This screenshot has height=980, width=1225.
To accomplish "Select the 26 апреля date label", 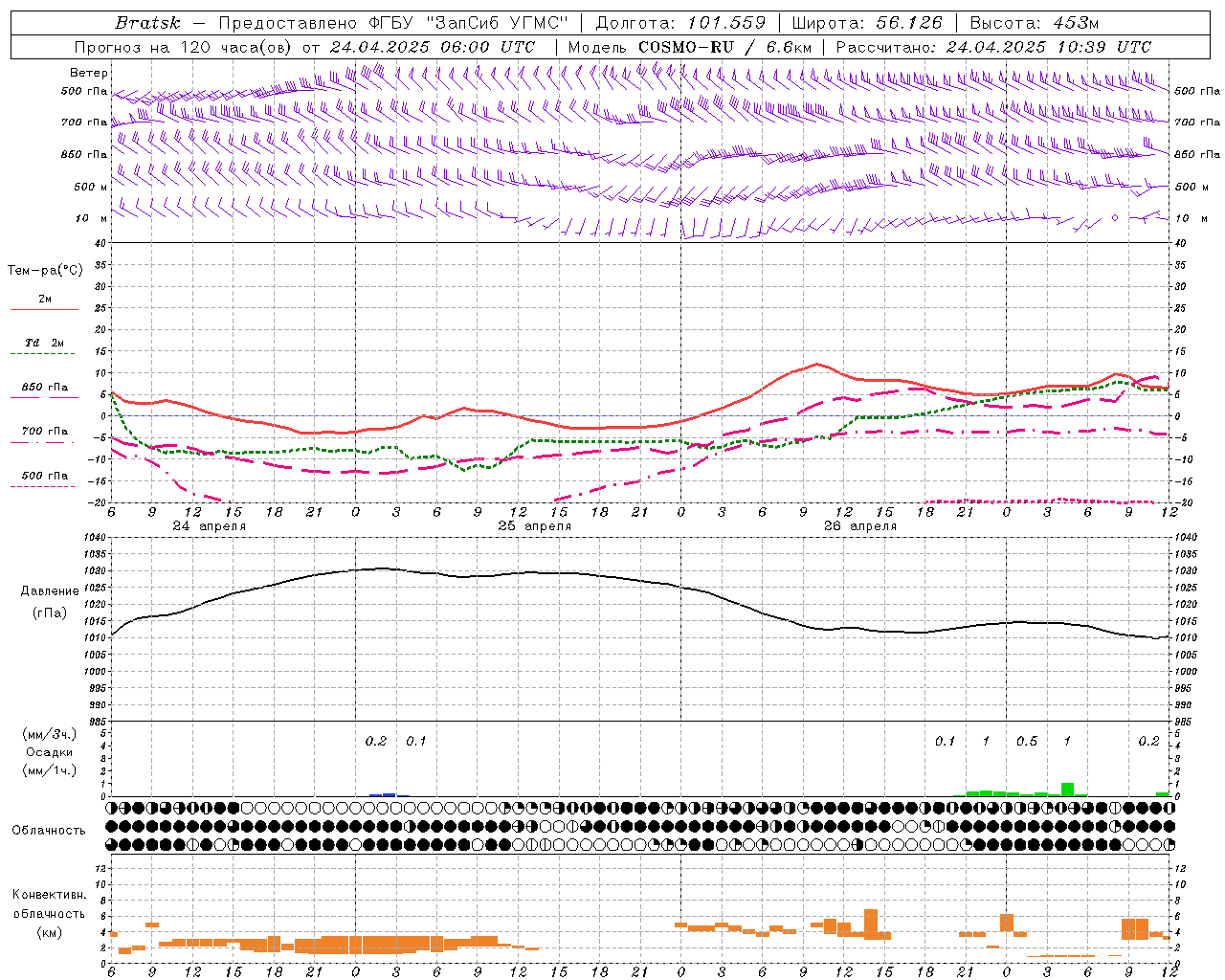I will point(859,526).
